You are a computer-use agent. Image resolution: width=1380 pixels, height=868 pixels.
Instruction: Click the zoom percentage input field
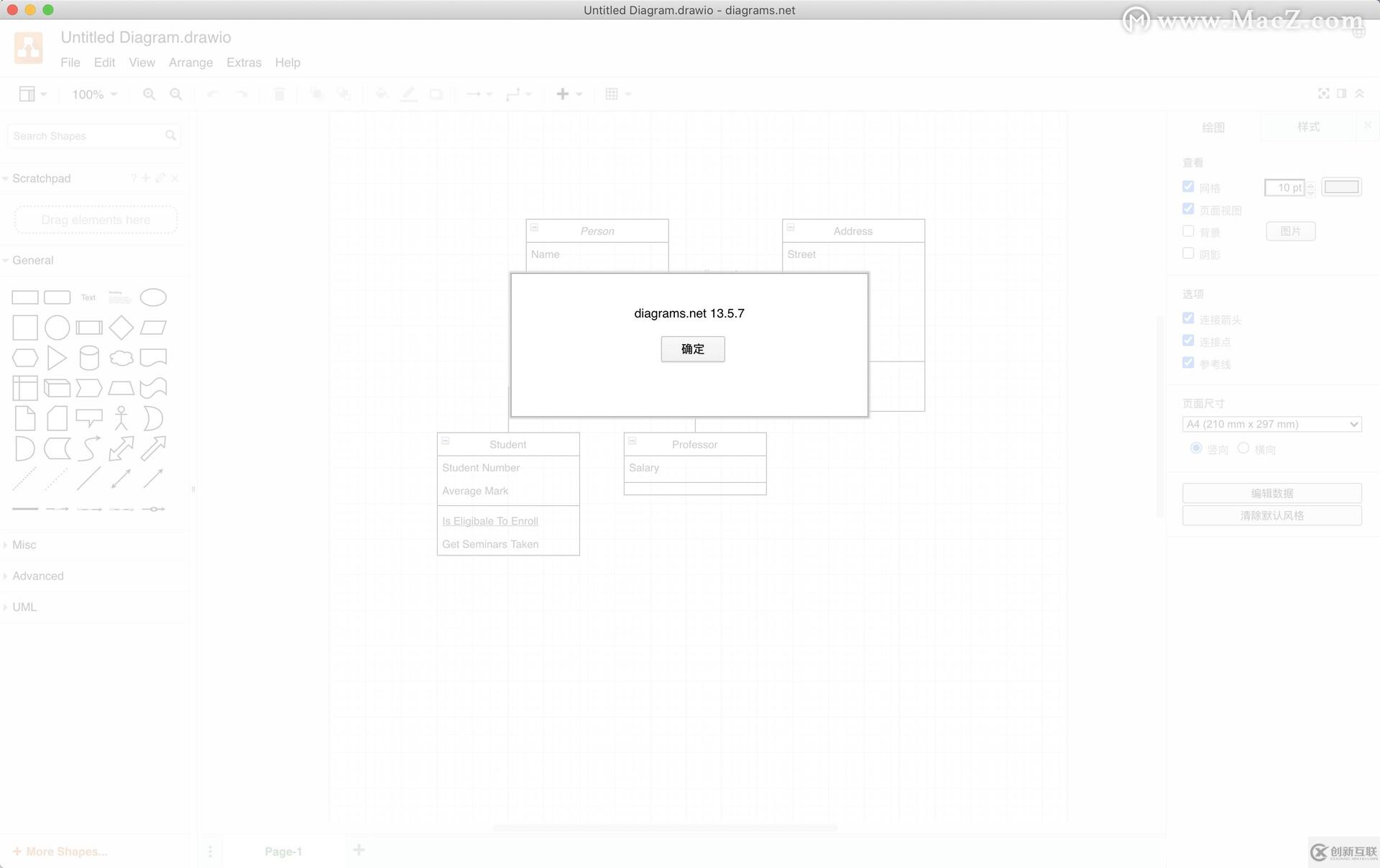click(x=89, y=93)
